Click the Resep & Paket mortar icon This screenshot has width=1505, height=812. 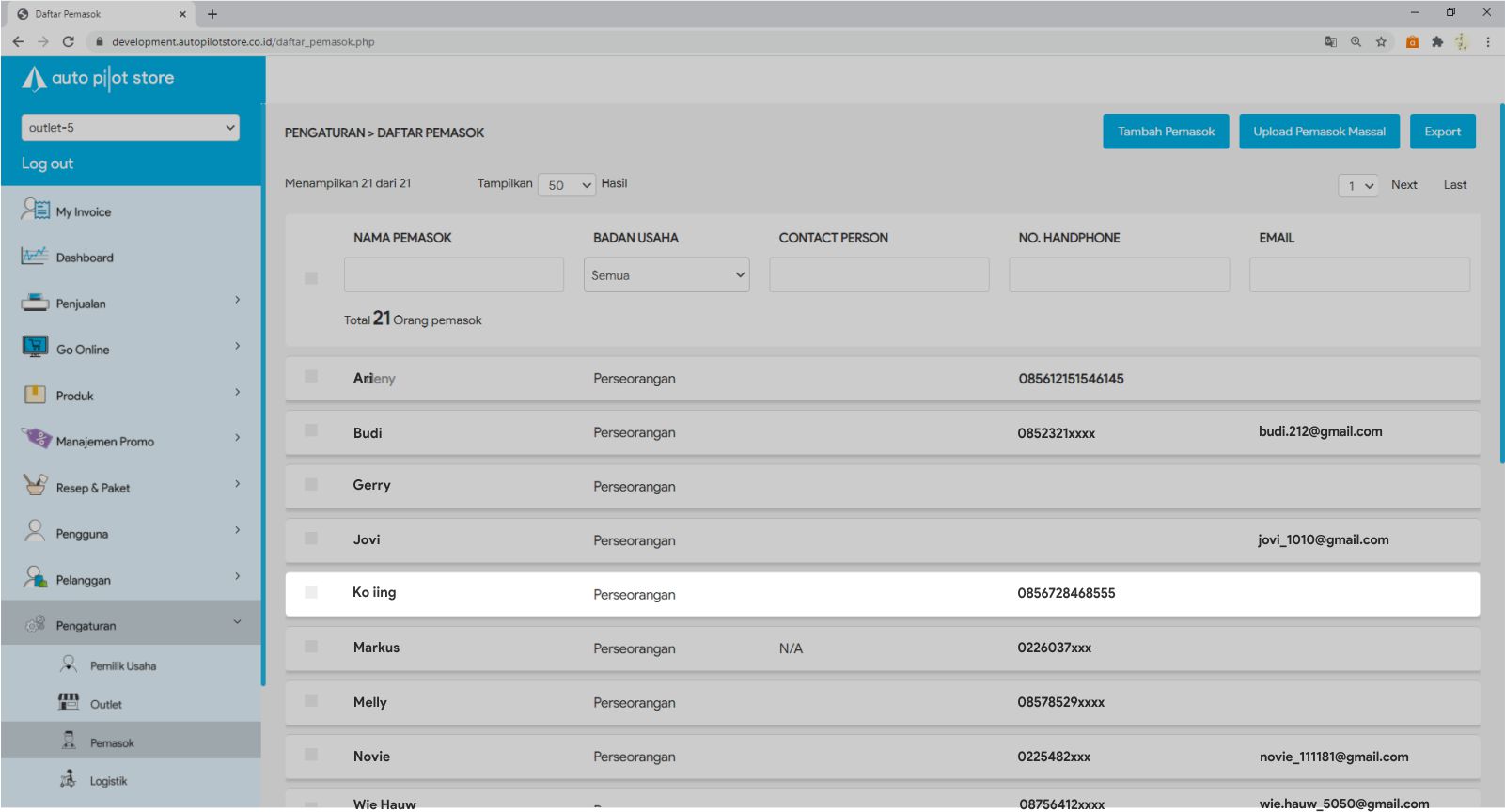[x=35, y=486]
